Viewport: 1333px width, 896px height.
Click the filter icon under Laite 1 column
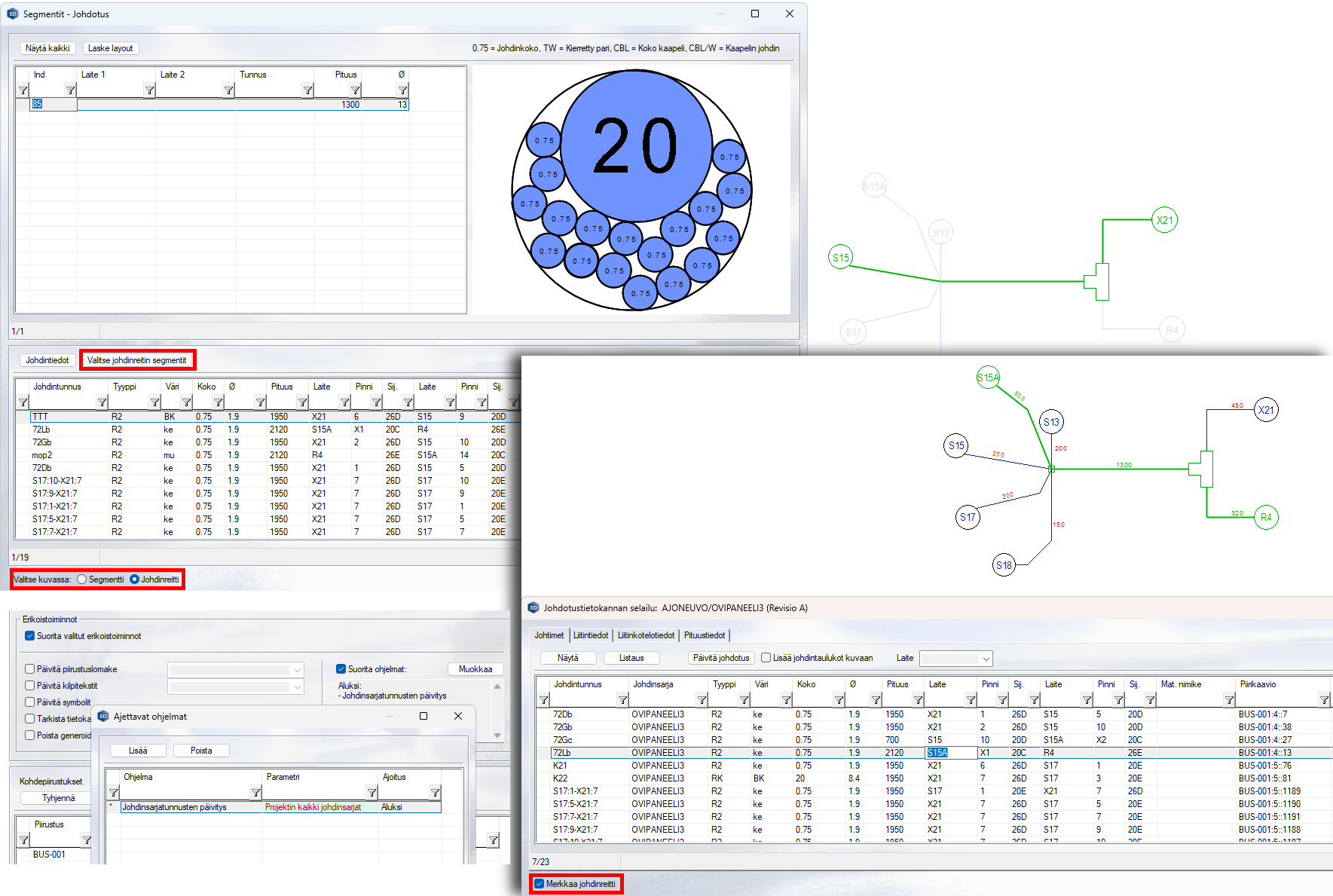point(149,90)
